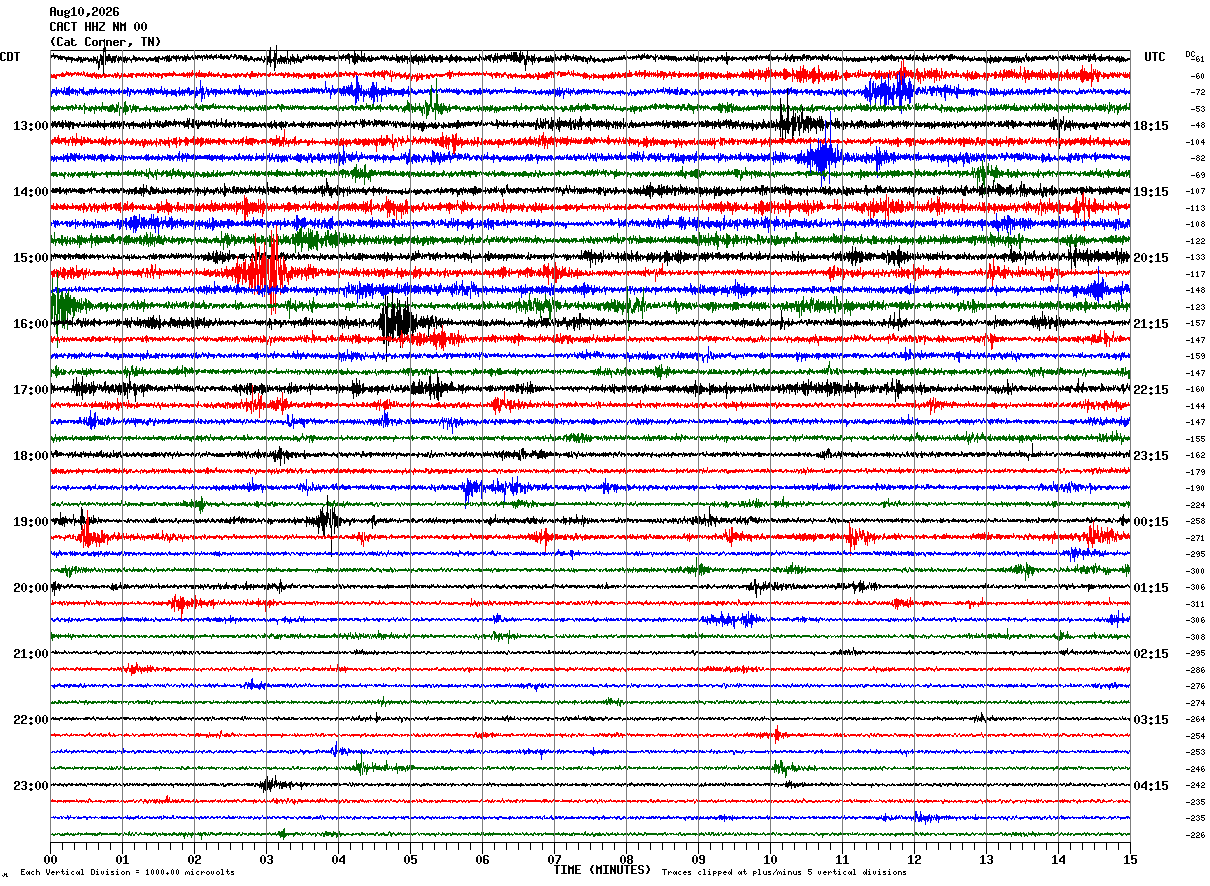Click minute tick label '07' on time axis
The height and width of the screenshot is (886, 1210).
(554, 860)
